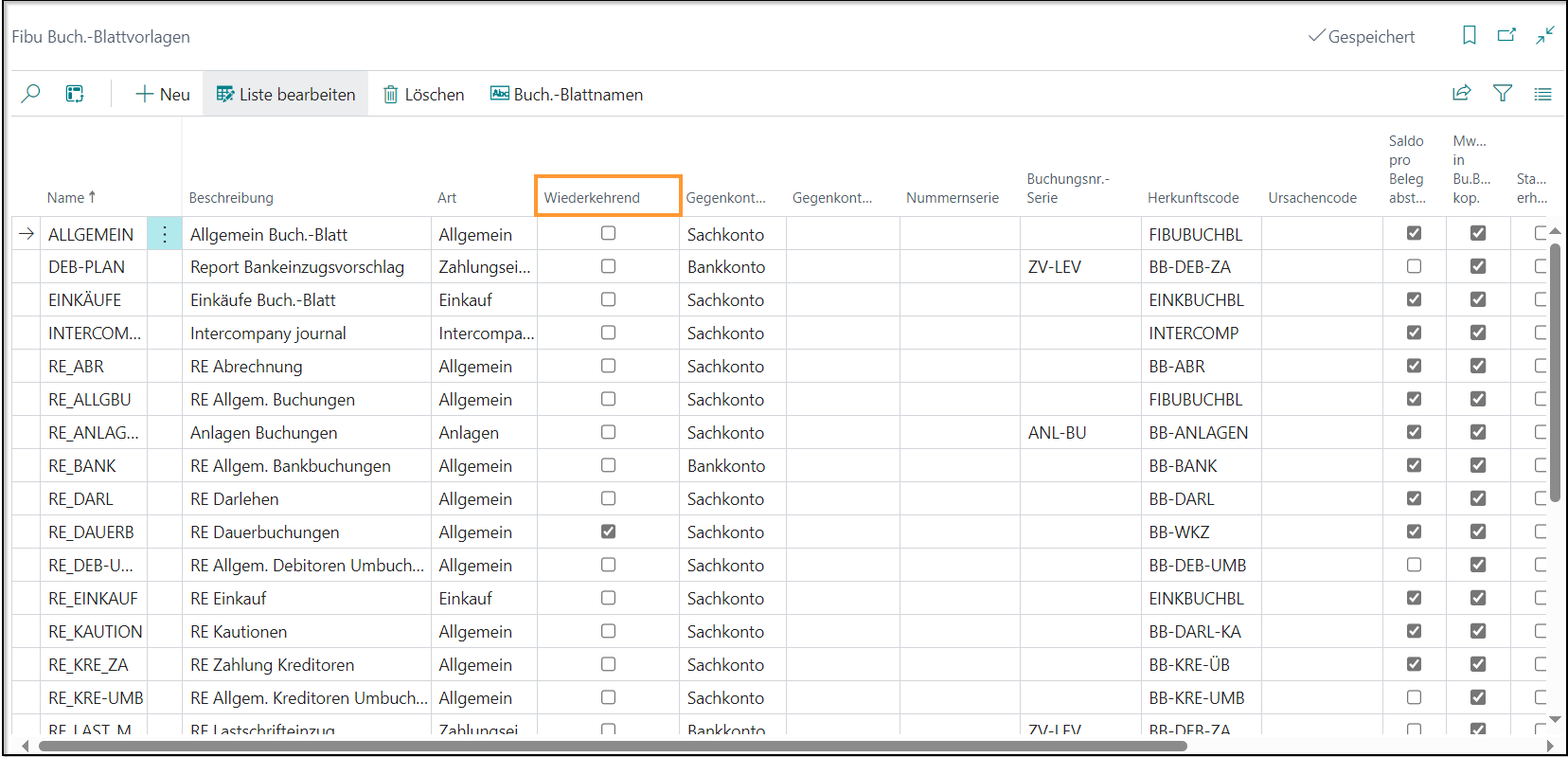
Task: Open Buch.-Blattnamen action
Action: [x=566, y=94]
